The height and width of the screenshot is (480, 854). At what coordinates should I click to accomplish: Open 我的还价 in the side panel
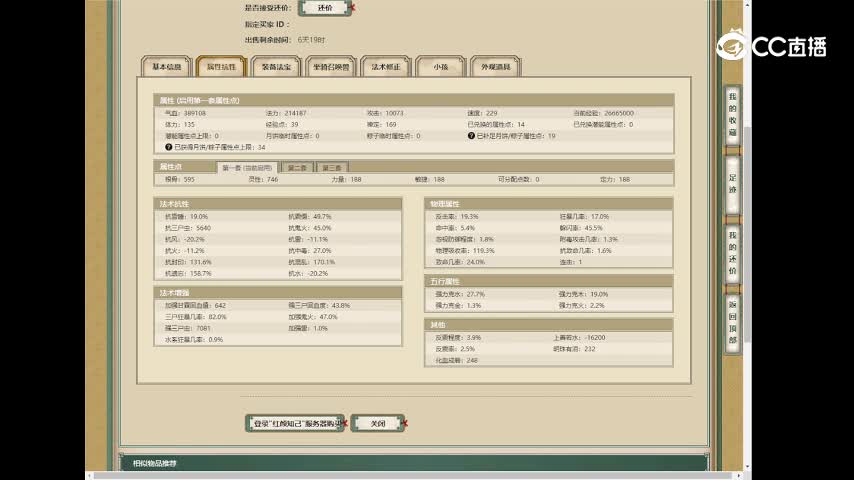coord(732,252)
